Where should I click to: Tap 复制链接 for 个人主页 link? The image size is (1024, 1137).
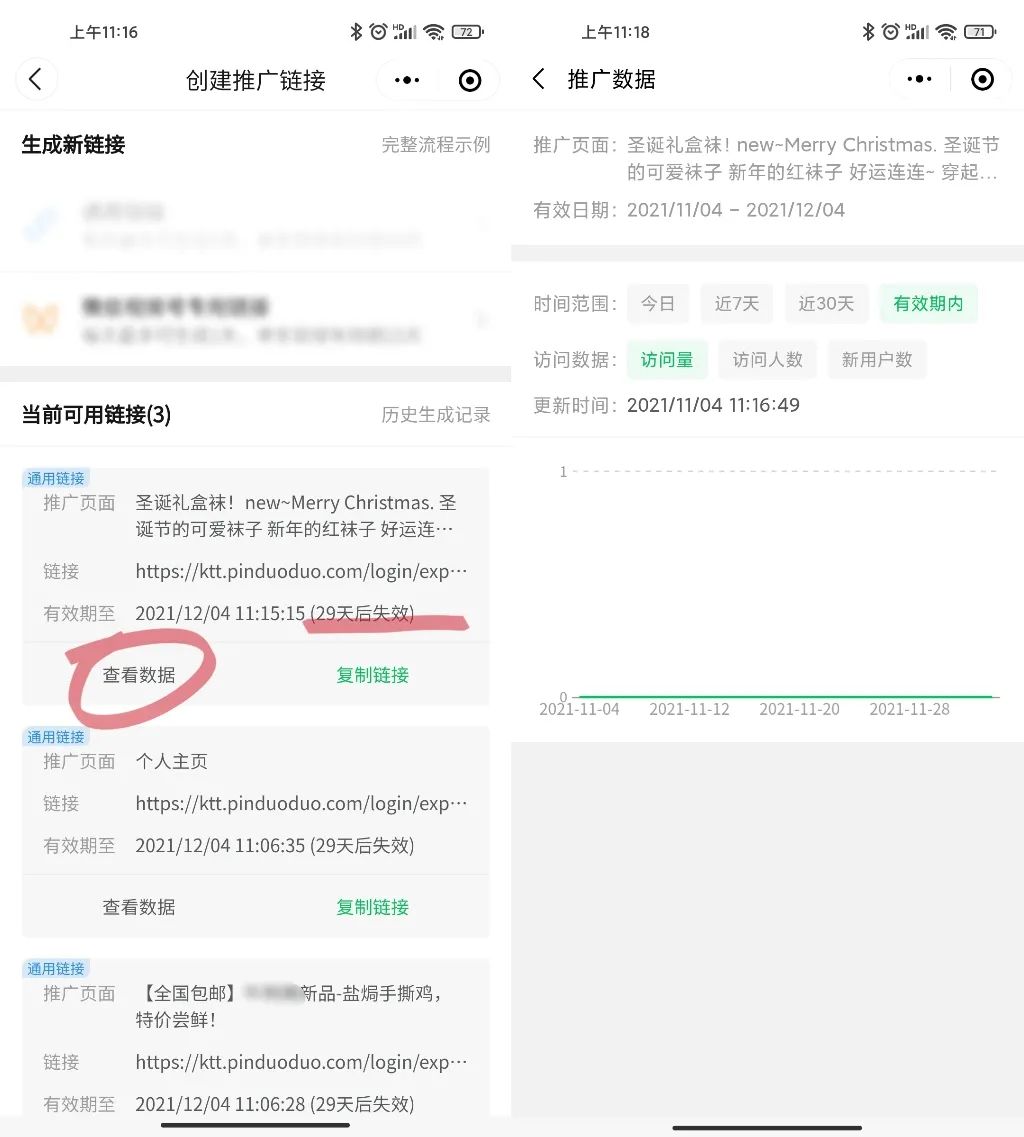[x=373, y=907]
